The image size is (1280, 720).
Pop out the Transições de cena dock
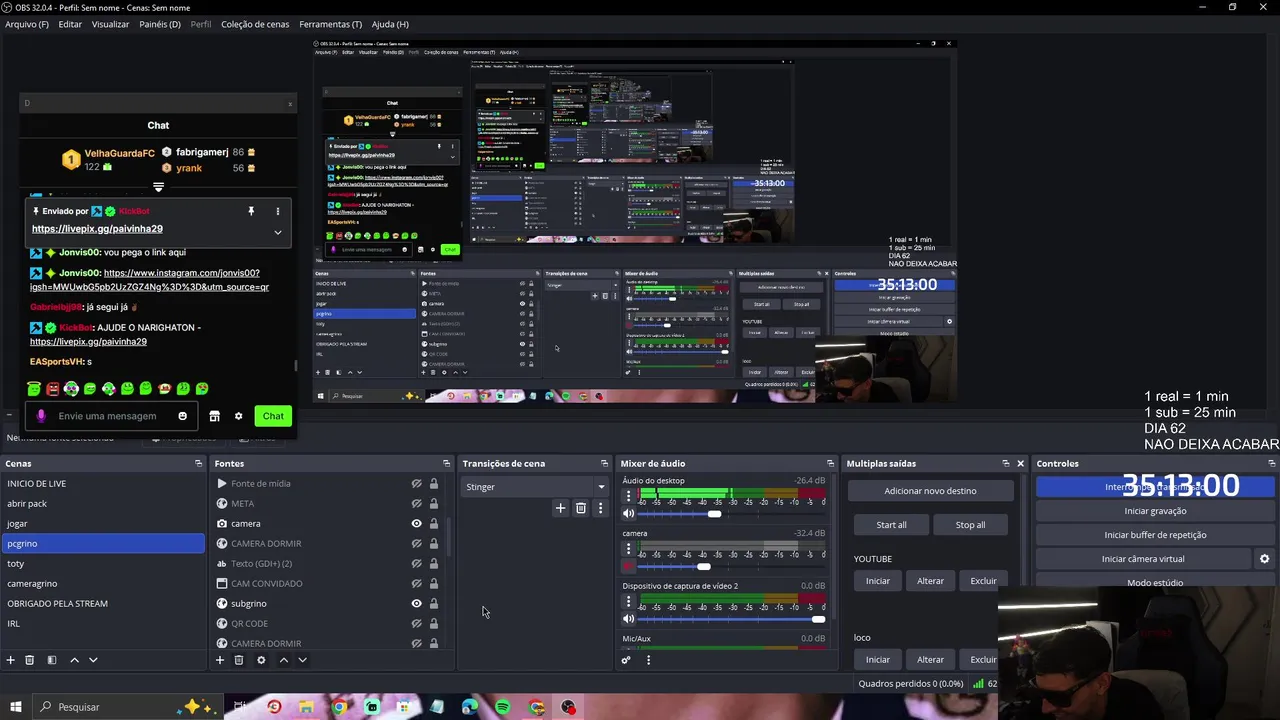tap(604, 464)
